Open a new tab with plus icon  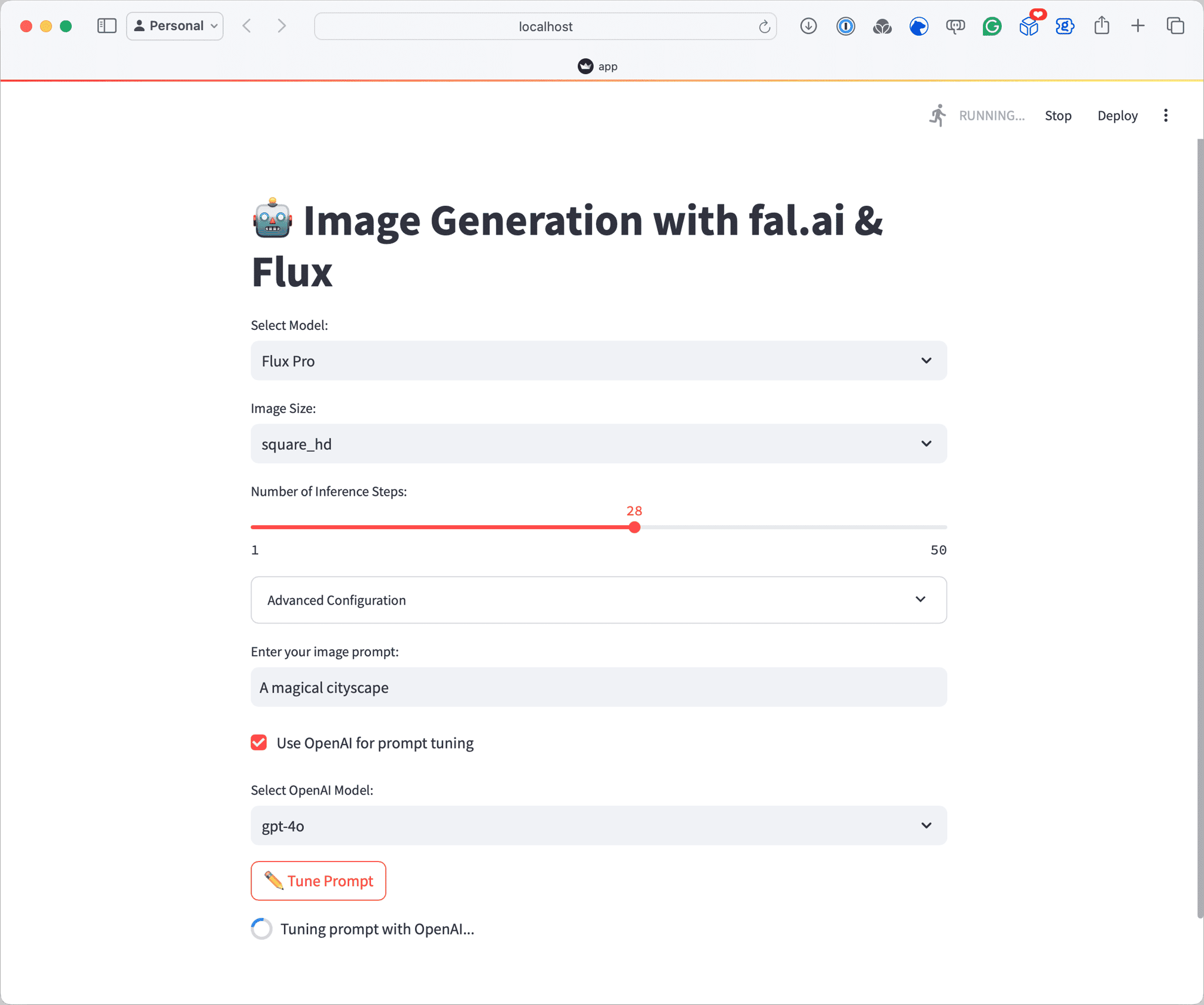click(x=1138, y=26)
